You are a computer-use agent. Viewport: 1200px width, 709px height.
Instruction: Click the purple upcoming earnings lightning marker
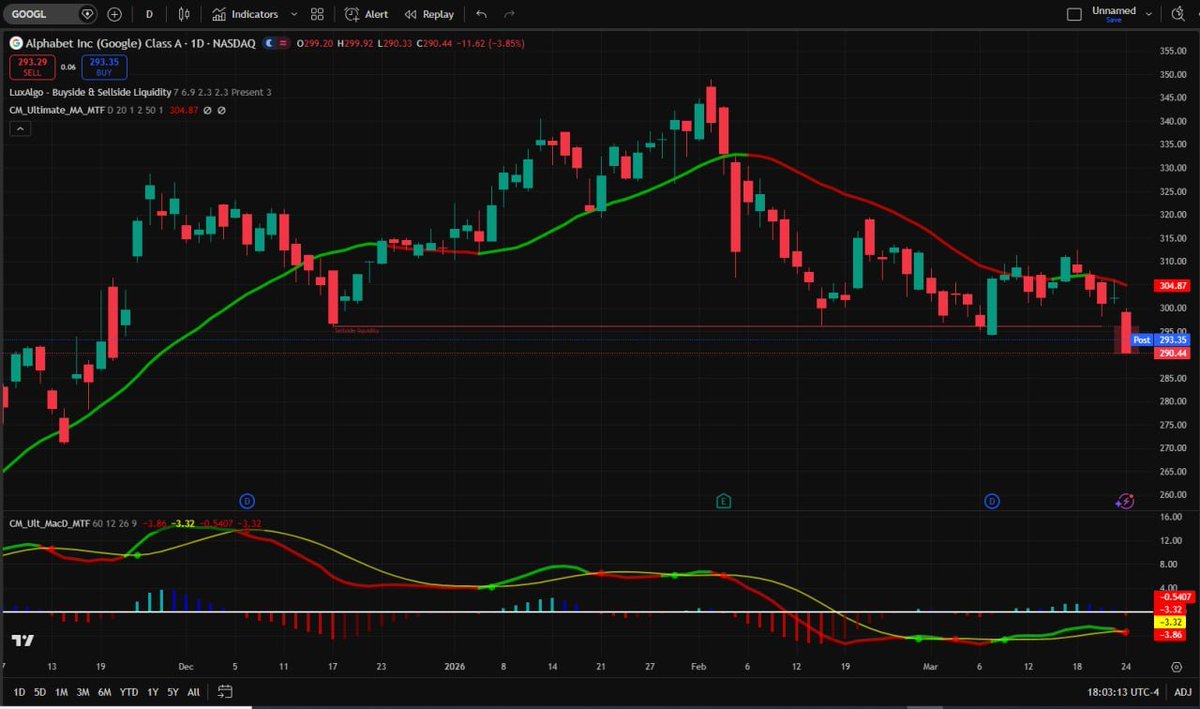[1125, 500]
